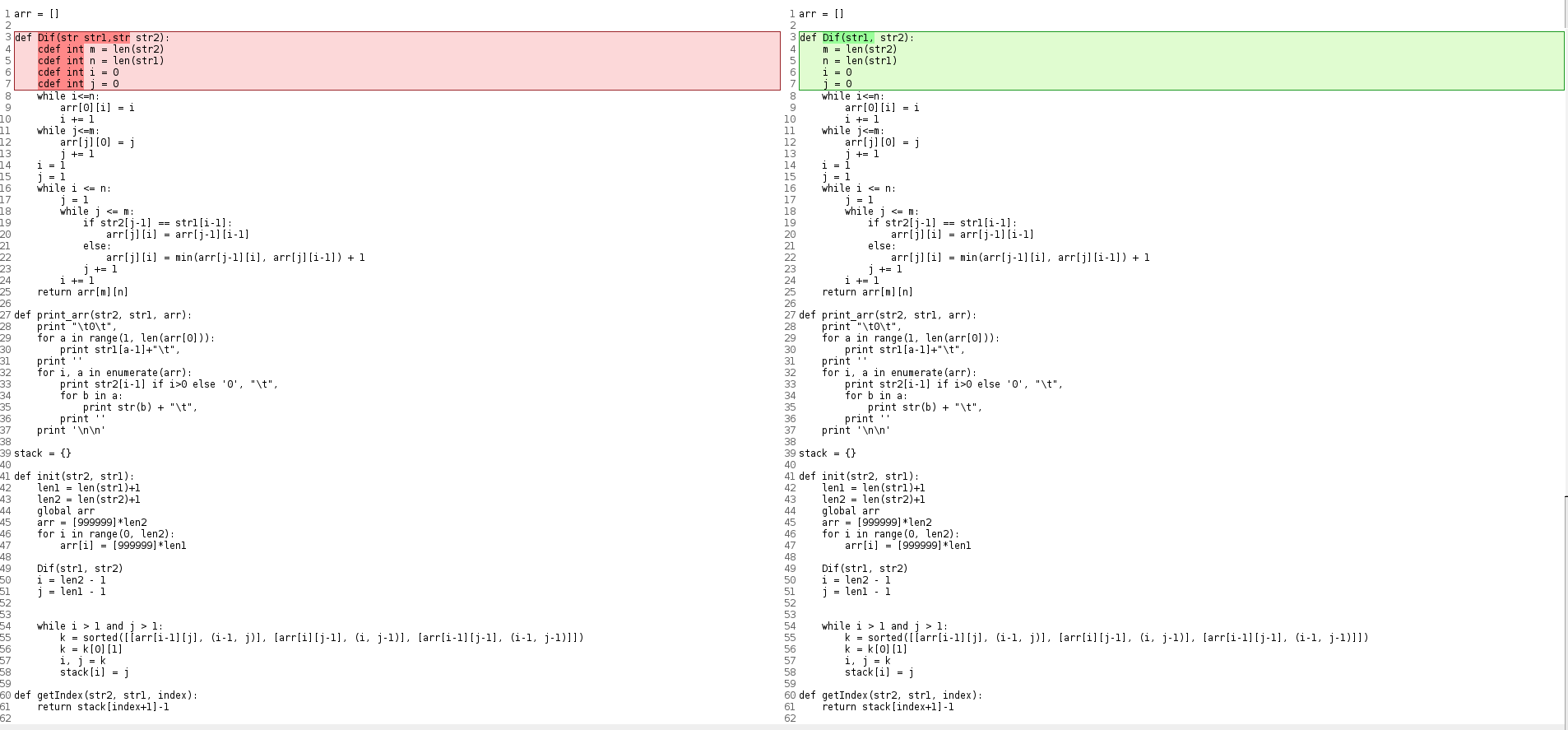The height and width of the screenshot is (730, 1568).
Task: Click 'len1 = len(str1)+1' in the left pane
Action: pyautogui.click(x=89, y=488)
